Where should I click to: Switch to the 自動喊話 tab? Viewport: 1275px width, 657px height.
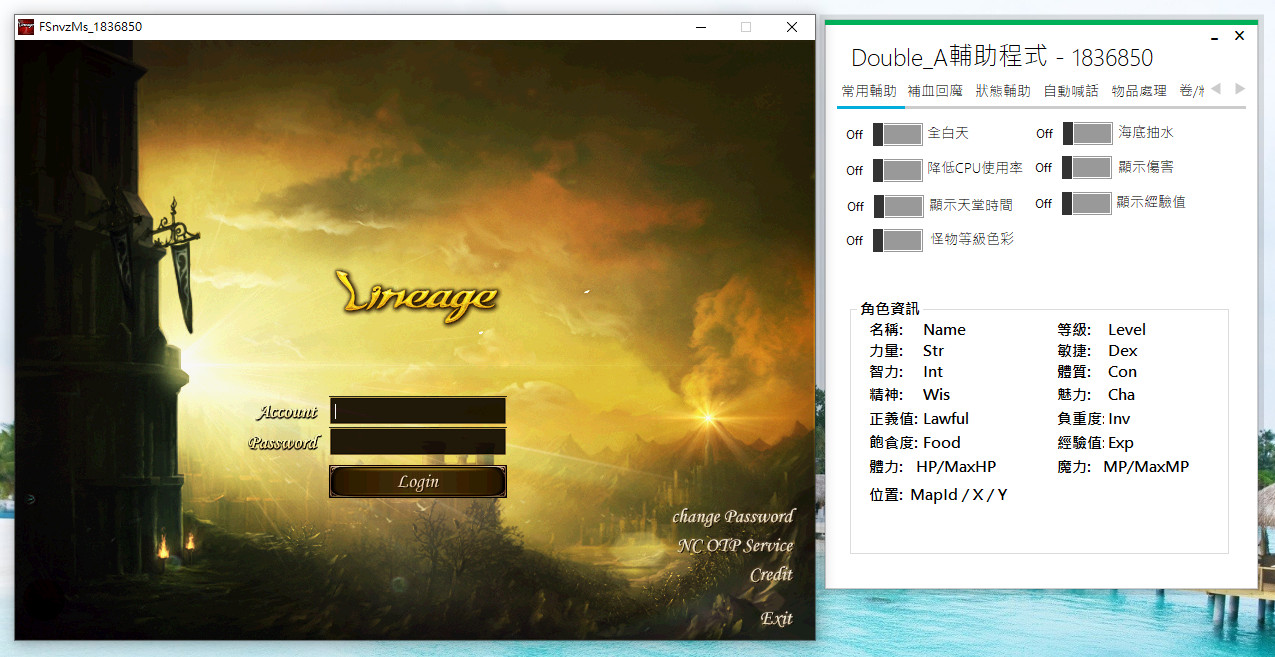pyautogui.click(x=1071, y=91)
